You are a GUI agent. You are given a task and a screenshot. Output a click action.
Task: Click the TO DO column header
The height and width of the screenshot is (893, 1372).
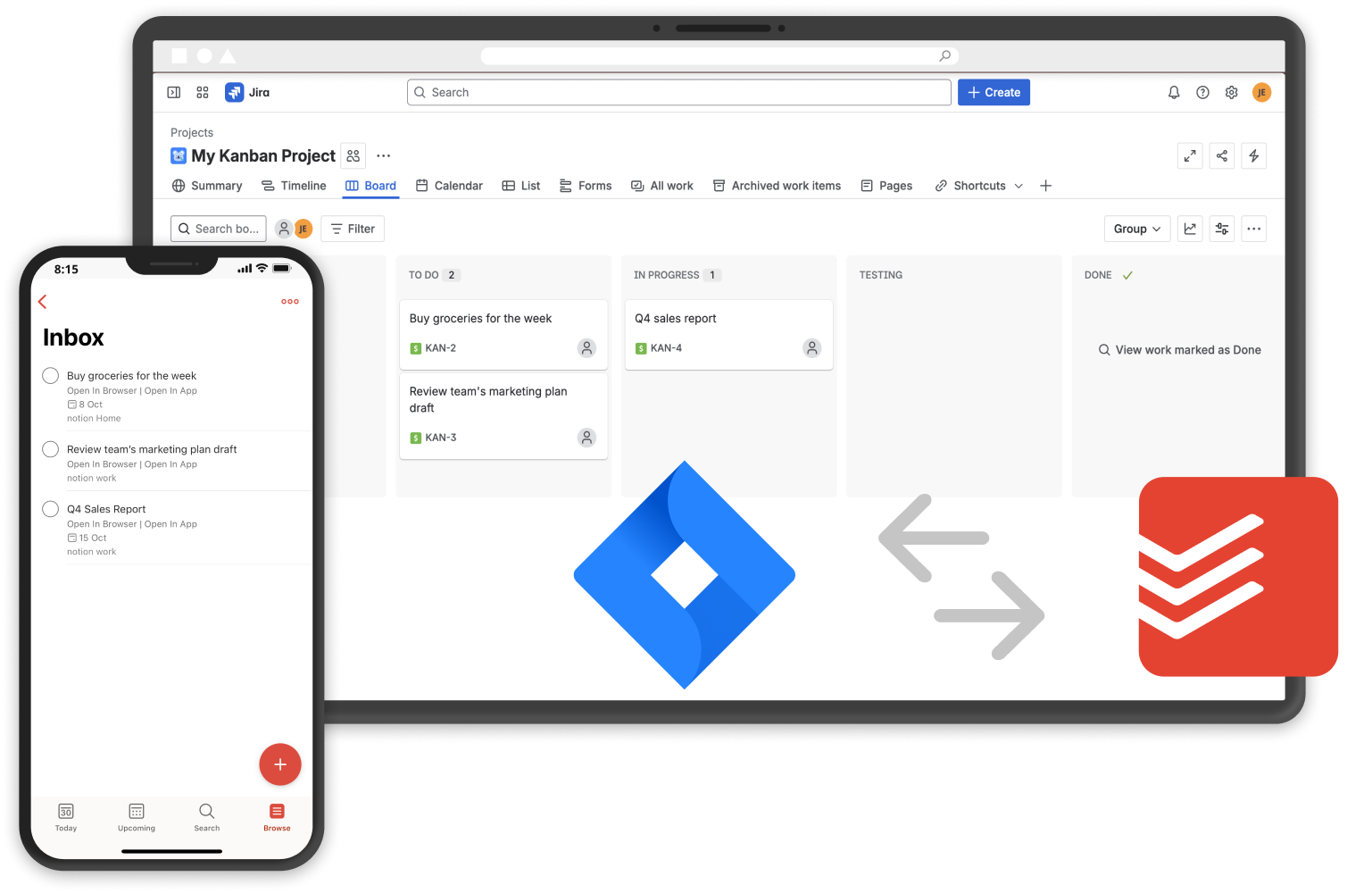(x=424, y=275)
